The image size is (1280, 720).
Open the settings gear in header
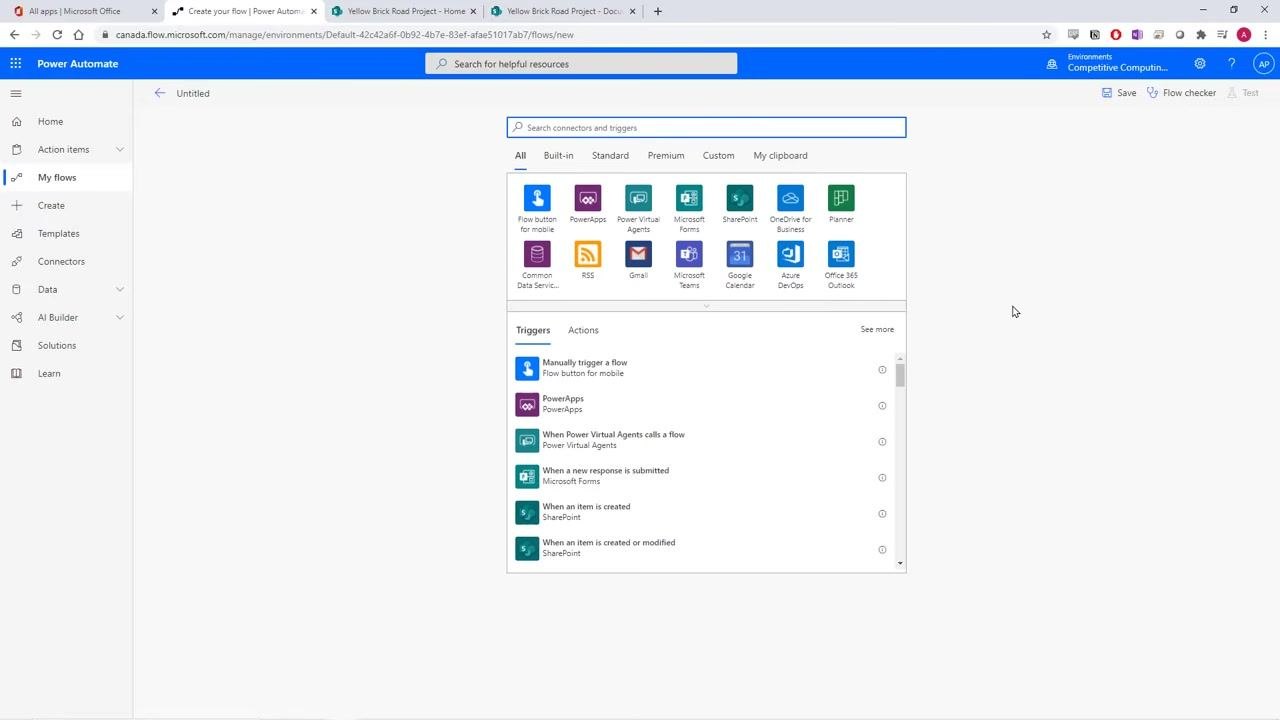coord(1200,63)
